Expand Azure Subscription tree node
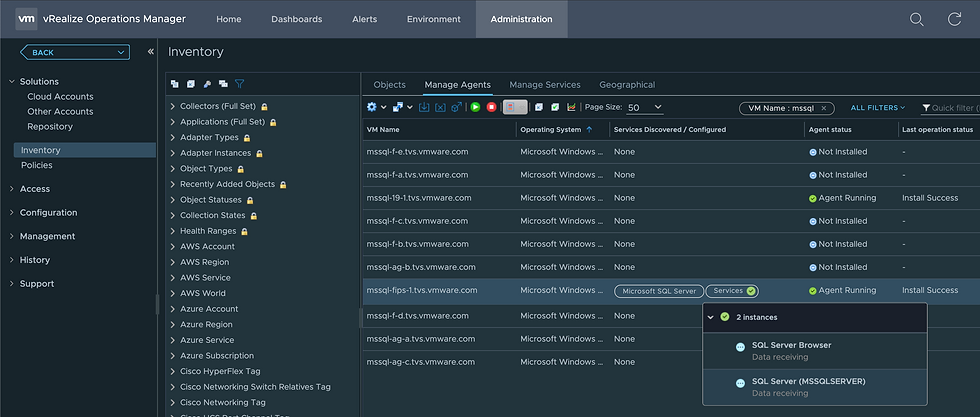The width and height of the screenshot is (980, 417). [173, 356]
